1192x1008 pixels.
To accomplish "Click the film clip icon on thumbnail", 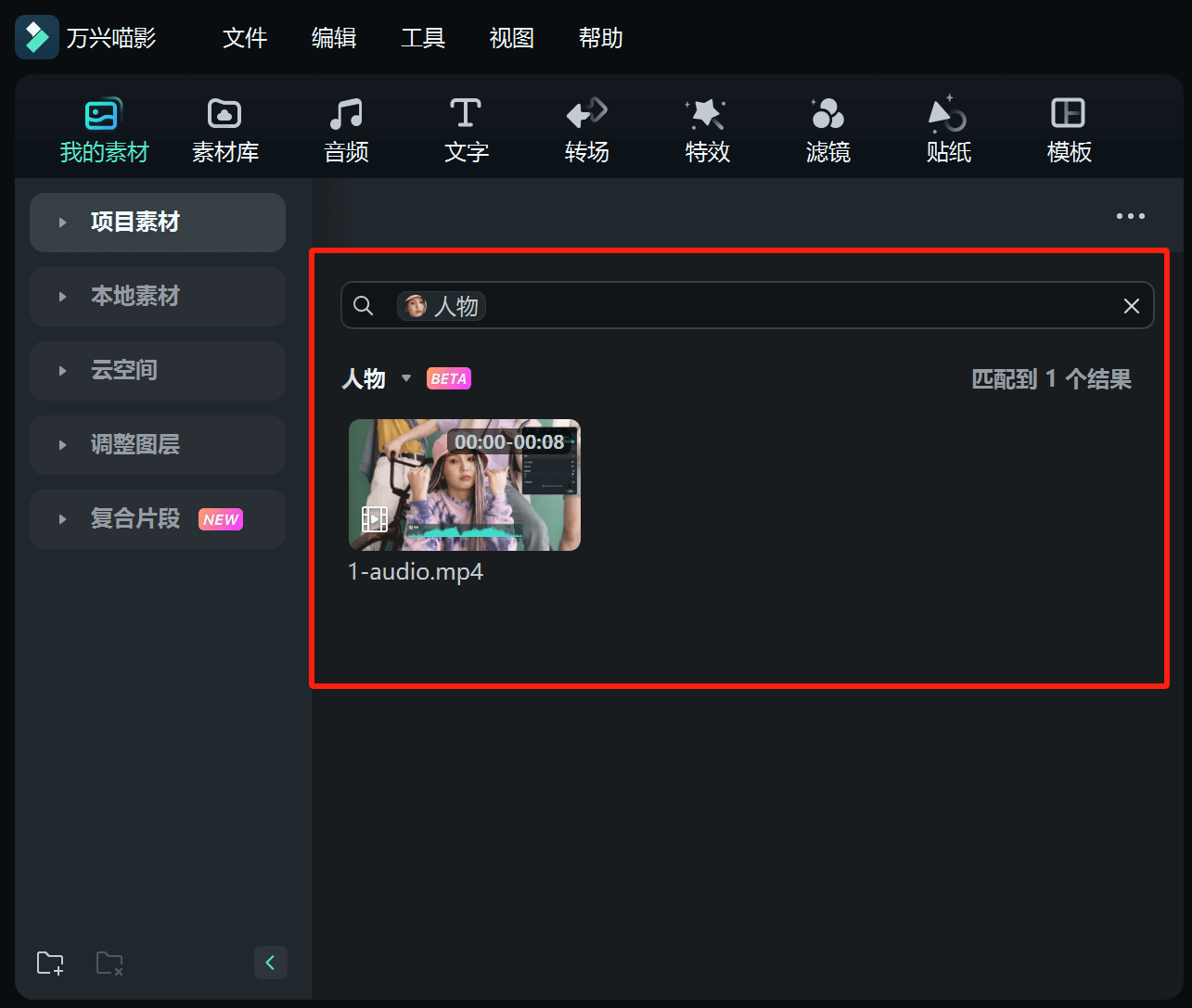I will 375,518.
